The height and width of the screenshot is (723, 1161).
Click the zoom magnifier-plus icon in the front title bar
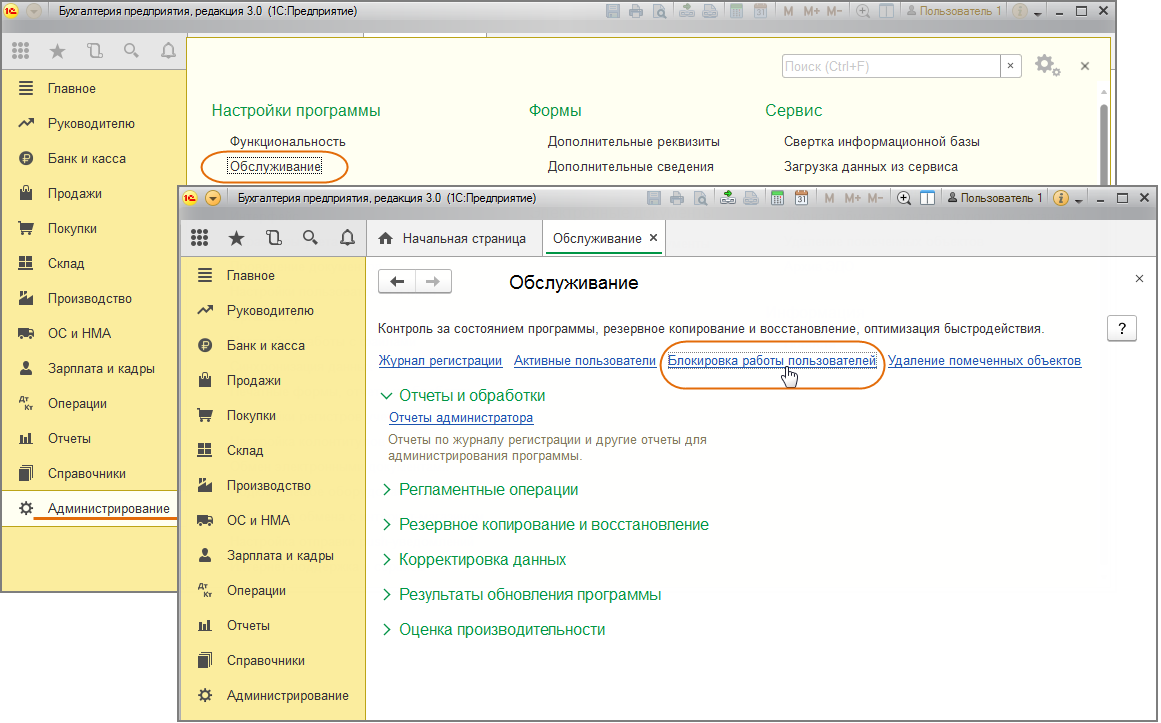pyautogui.click(x=904, y=198)
